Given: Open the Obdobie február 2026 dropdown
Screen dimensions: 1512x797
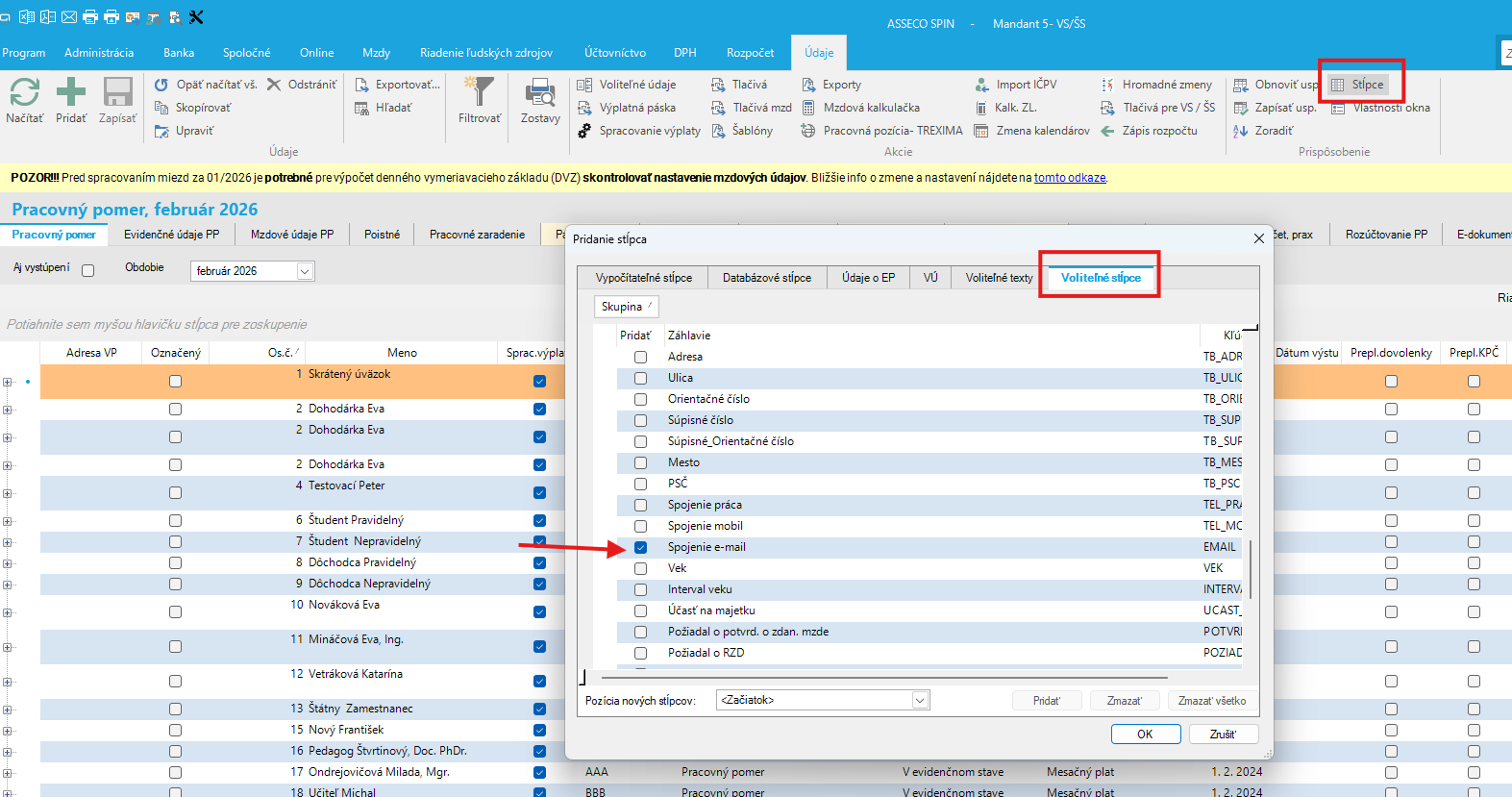Looking at the screenshot, I should (305, 272).
